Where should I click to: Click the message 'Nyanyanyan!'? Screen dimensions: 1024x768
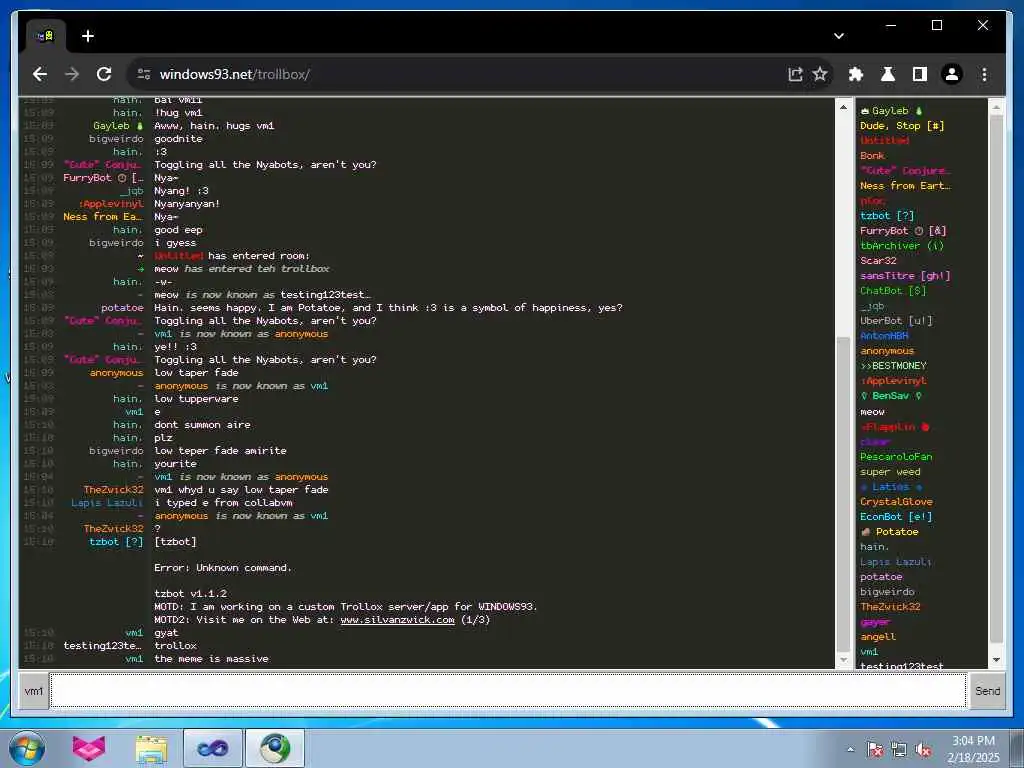pyautogui.click(x=187, y=204)
